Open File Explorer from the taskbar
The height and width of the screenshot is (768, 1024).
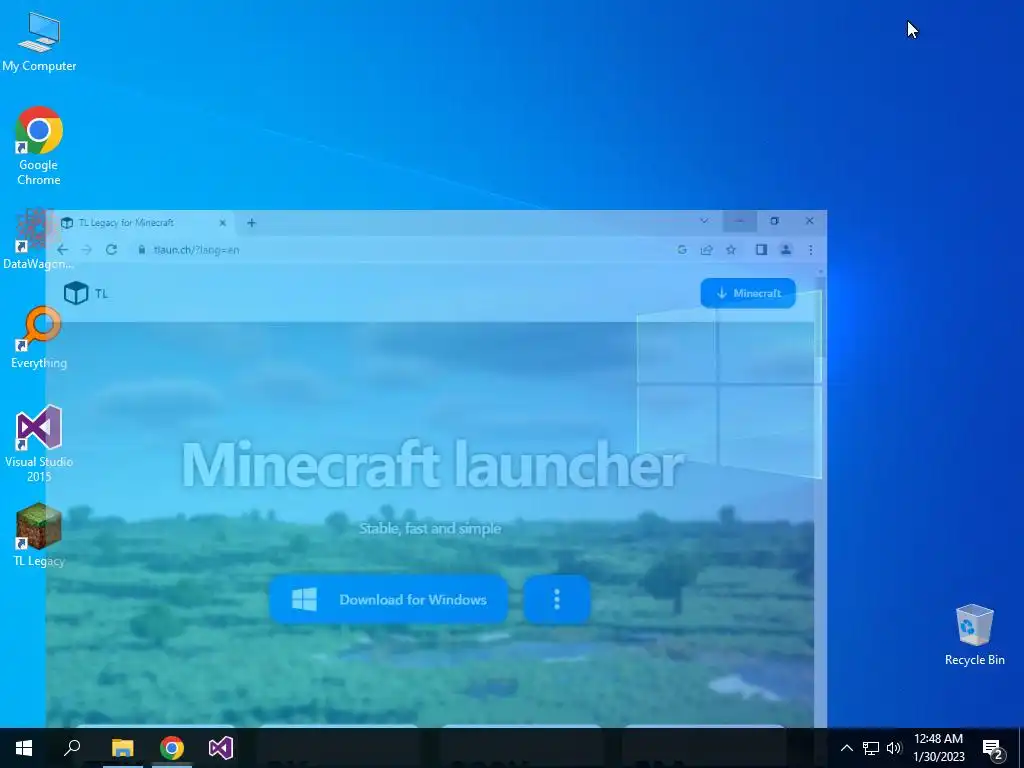pos(122,748)
